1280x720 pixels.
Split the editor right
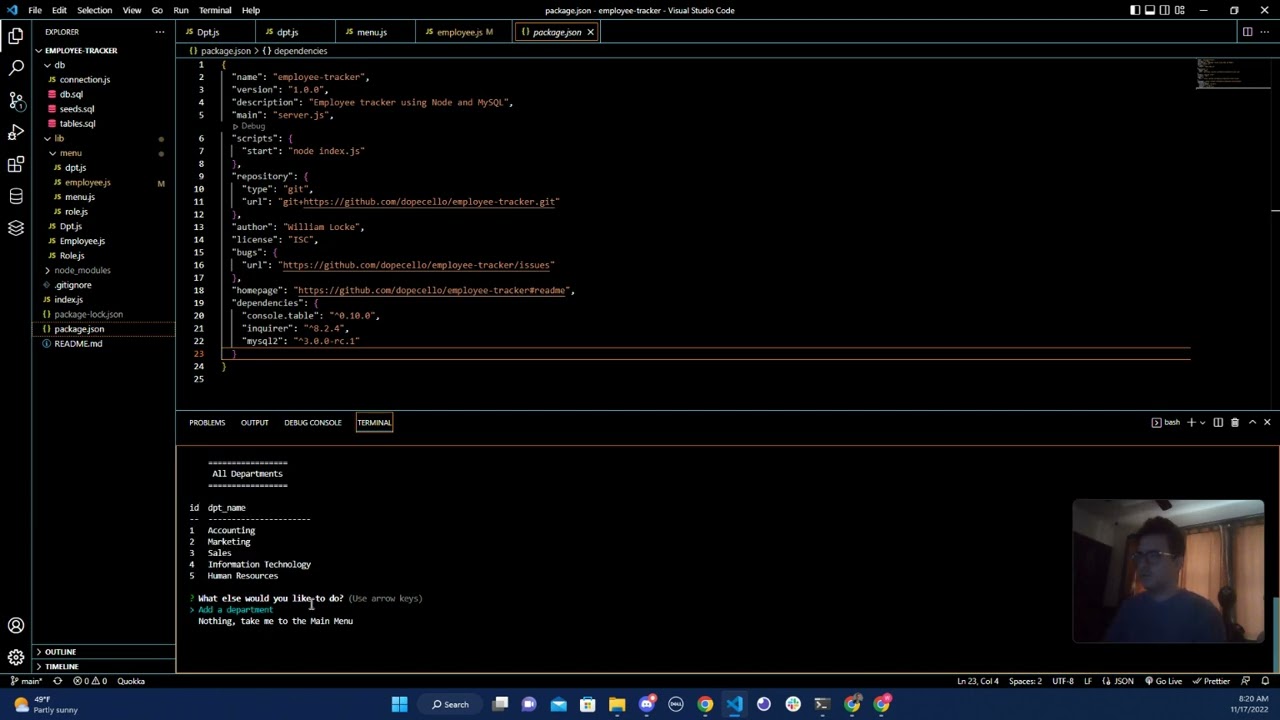[1247, 32]
